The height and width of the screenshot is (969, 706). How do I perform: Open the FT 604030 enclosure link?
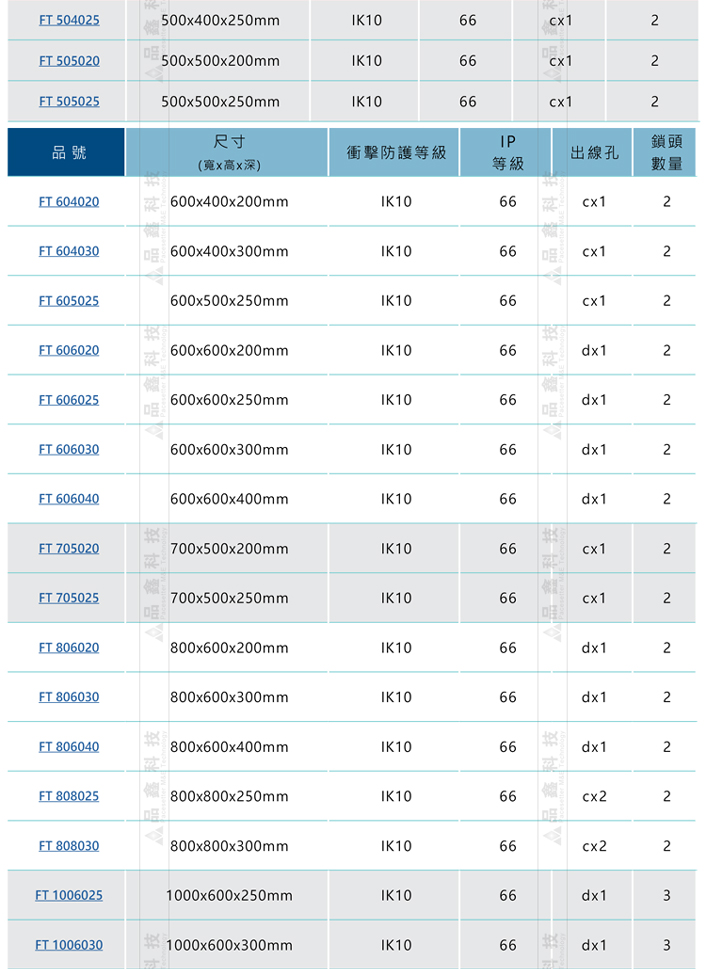pos(69,251)
